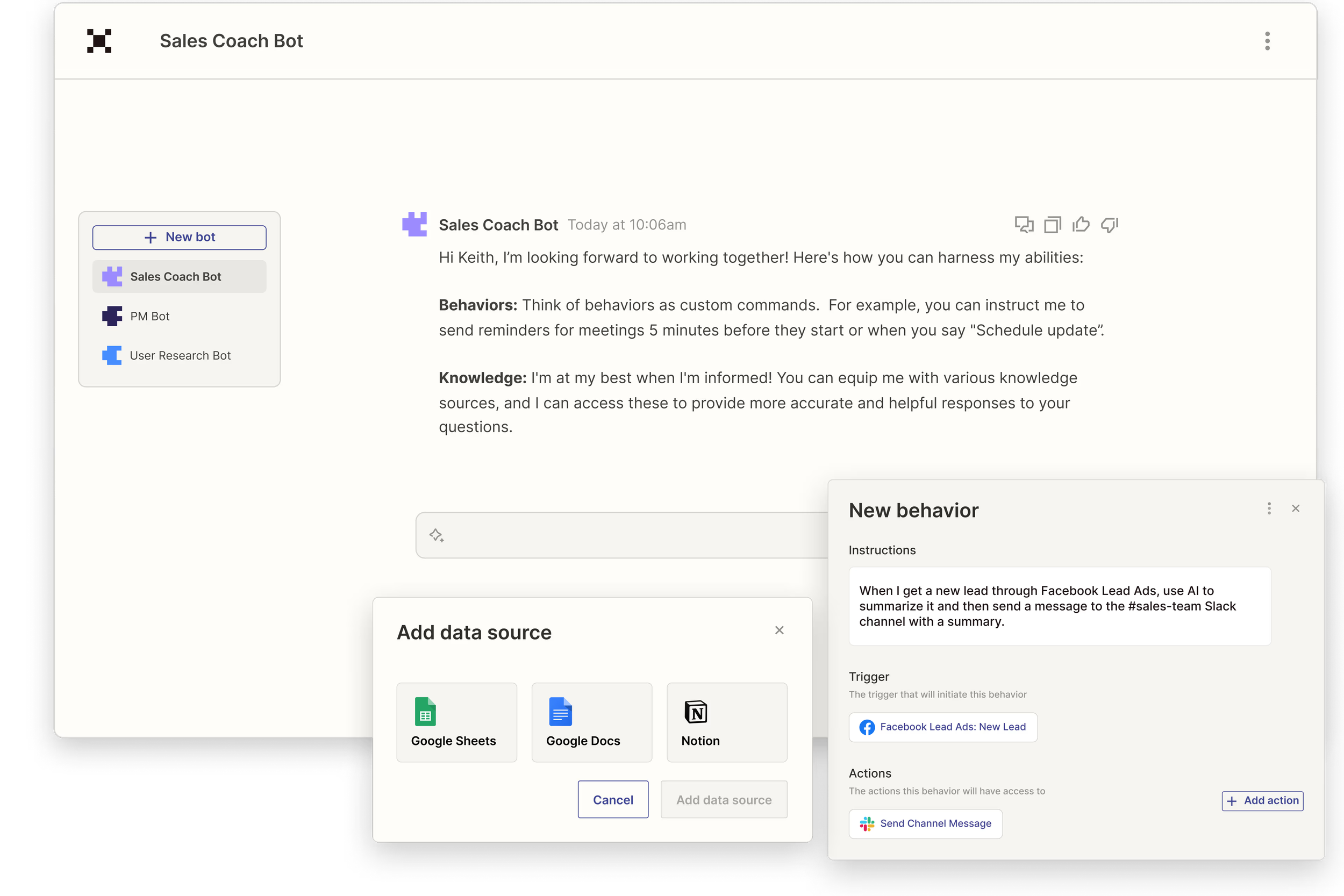Click the sparkle icon in chat input

[x=437, y=535]
